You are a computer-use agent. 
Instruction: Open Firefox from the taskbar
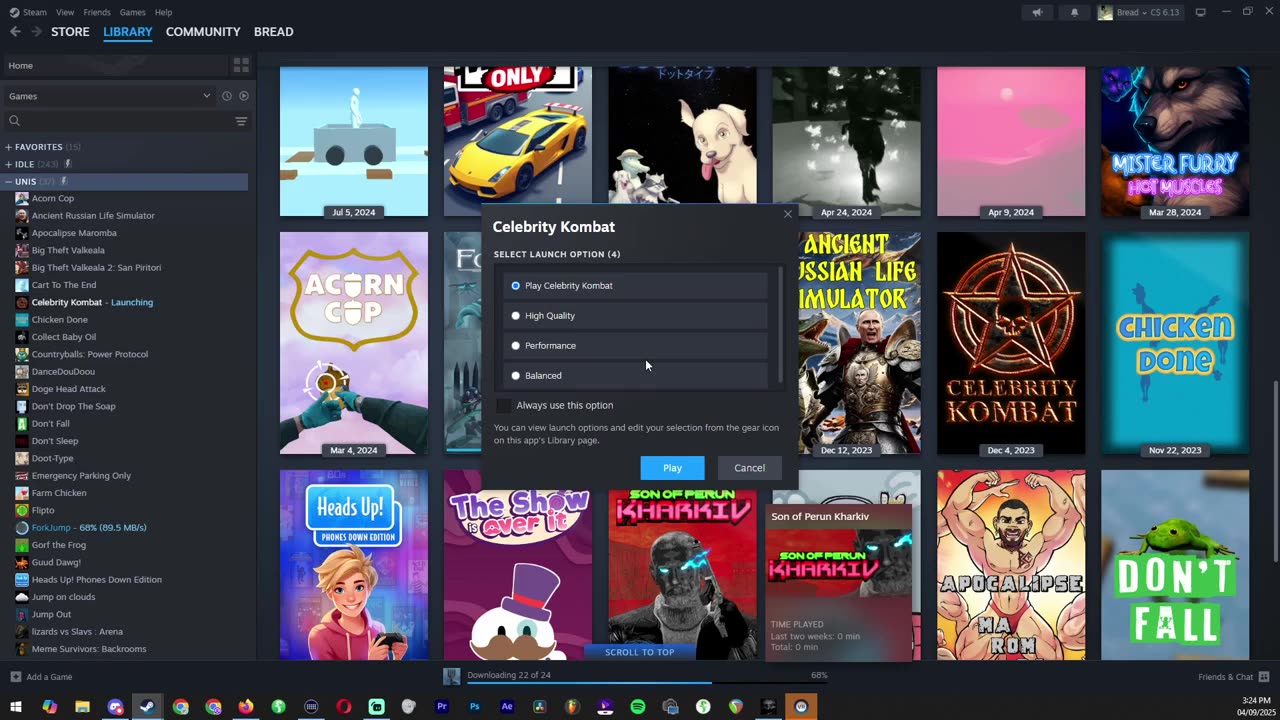(246, 707)
